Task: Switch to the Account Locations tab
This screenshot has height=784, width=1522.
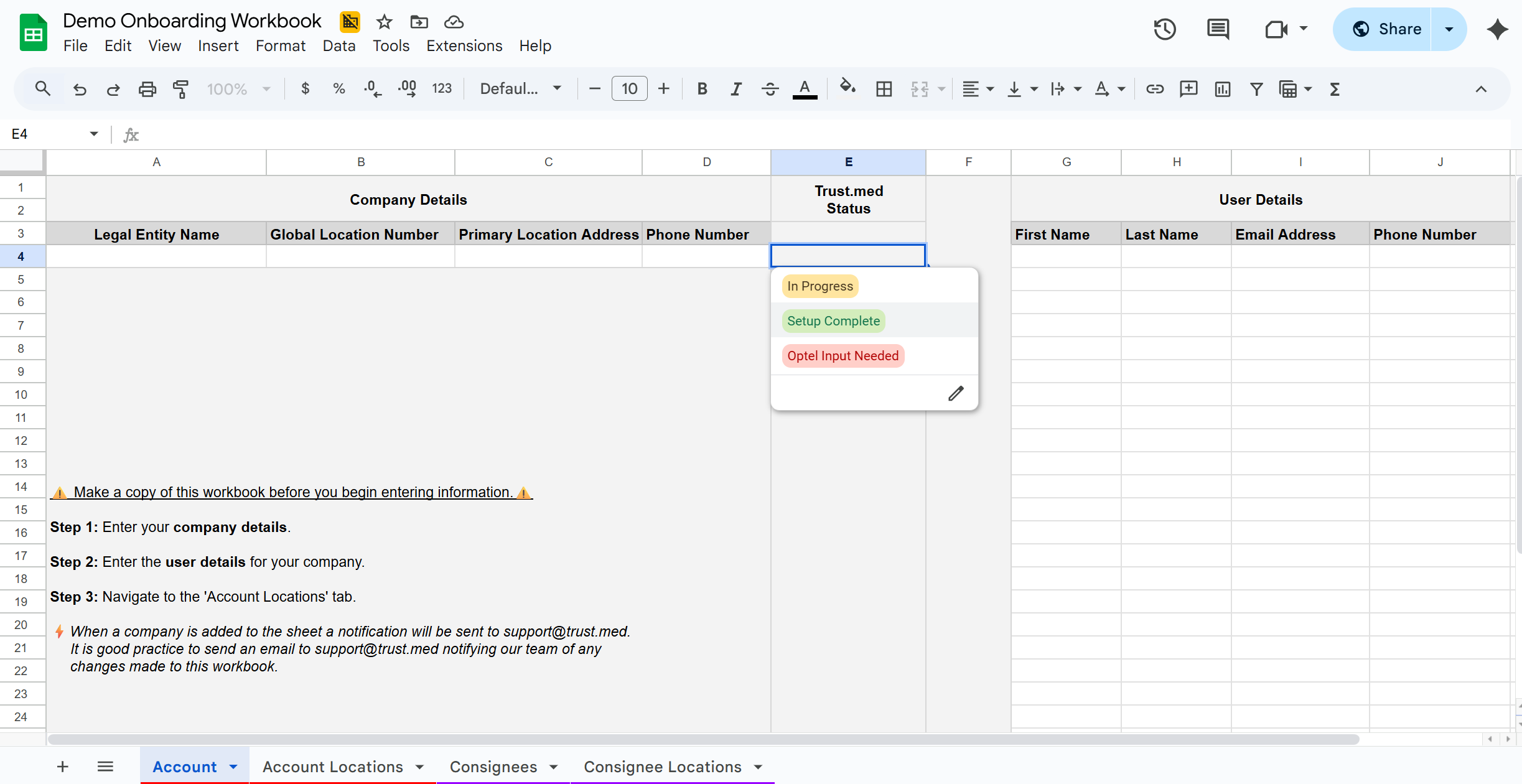Action: (343, 767)
